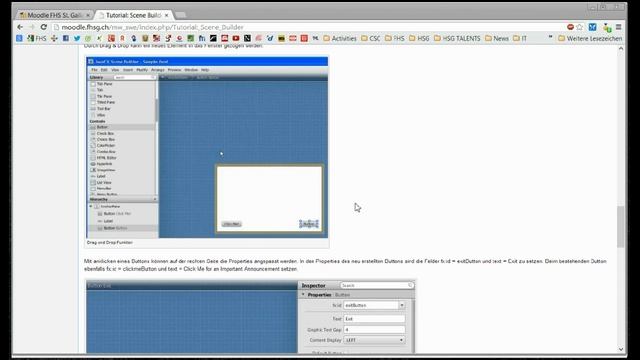
Task: Open the News bookmarks folder
Action: (497, 38)
